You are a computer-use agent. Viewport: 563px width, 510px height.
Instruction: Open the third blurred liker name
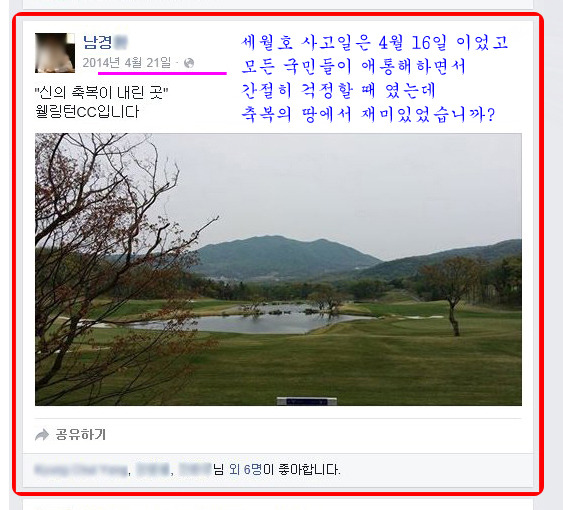[195, 469]
